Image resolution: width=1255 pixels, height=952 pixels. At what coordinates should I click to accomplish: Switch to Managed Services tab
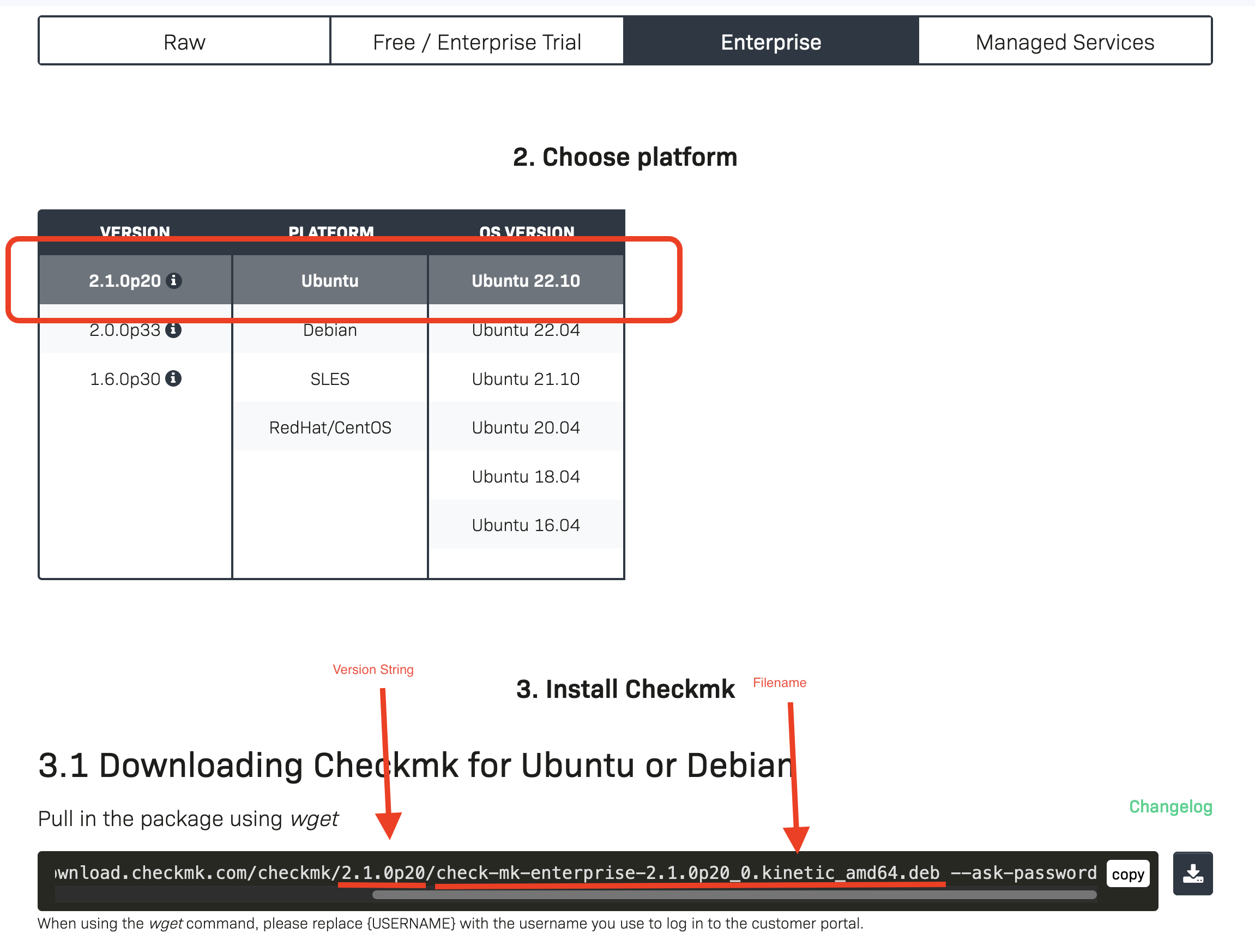point(1064,42)
